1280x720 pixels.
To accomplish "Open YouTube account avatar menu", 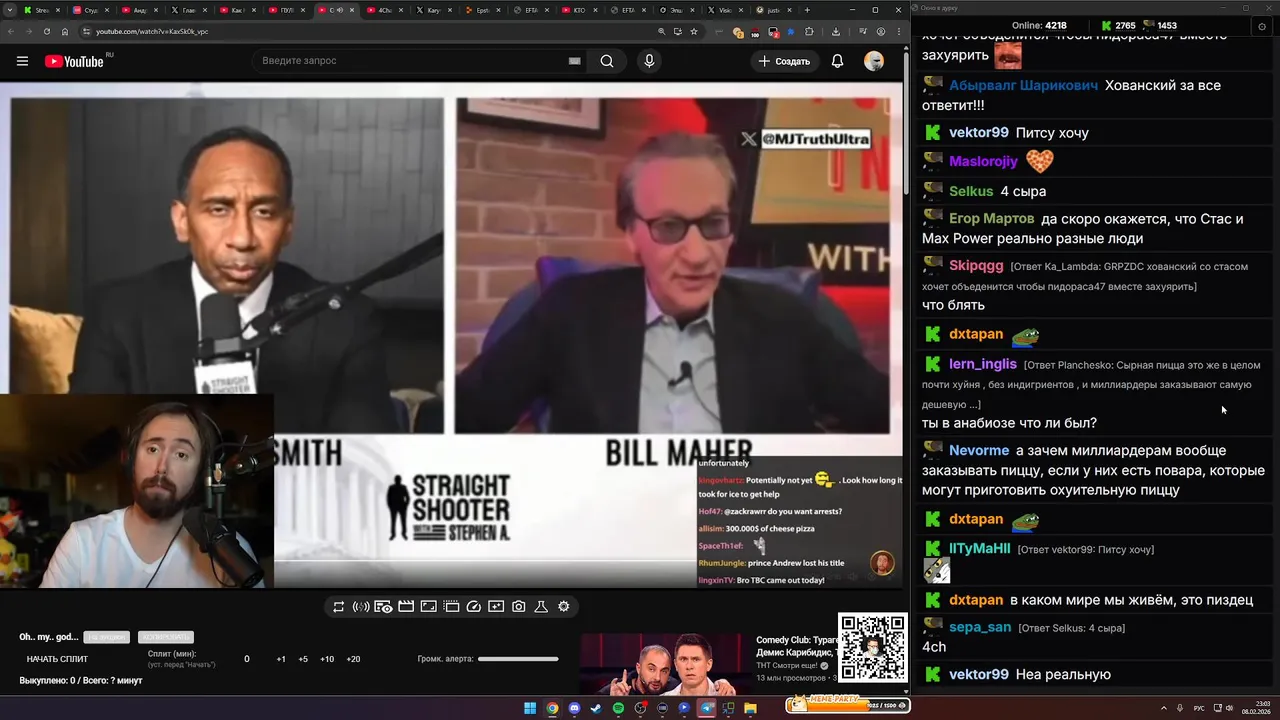I will pos(874,61).
